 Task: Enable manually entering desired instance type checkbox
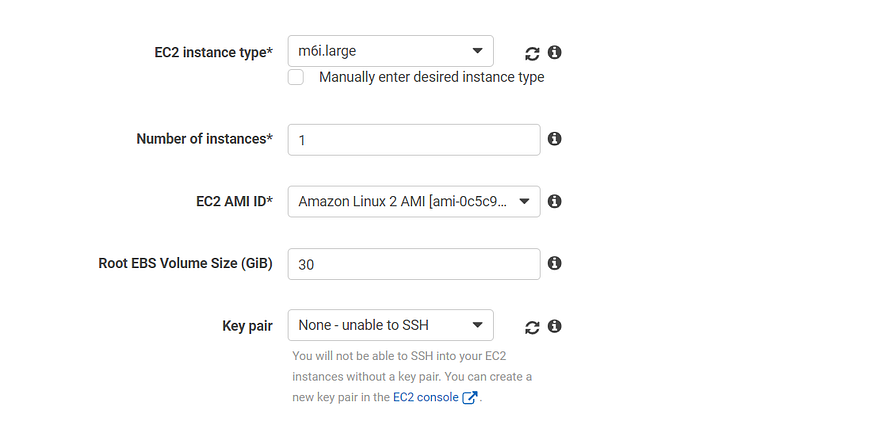click(x=296, y=77)
